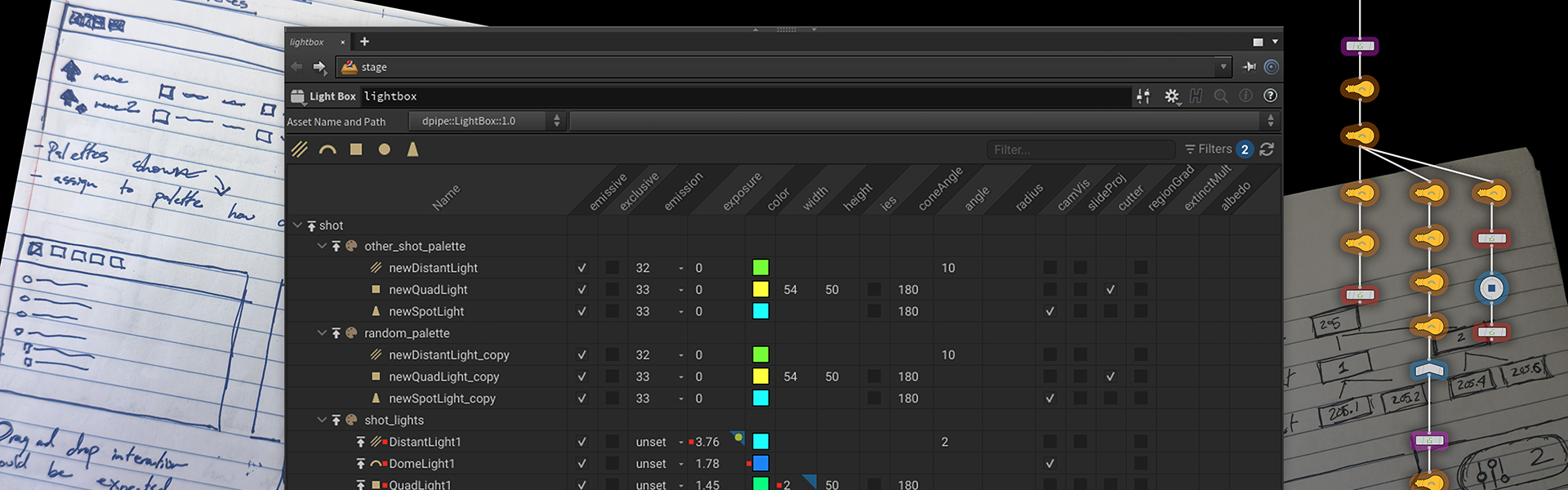Select the purple node atop the network graph
The image size is (1568, 490).
point(1360,47)
